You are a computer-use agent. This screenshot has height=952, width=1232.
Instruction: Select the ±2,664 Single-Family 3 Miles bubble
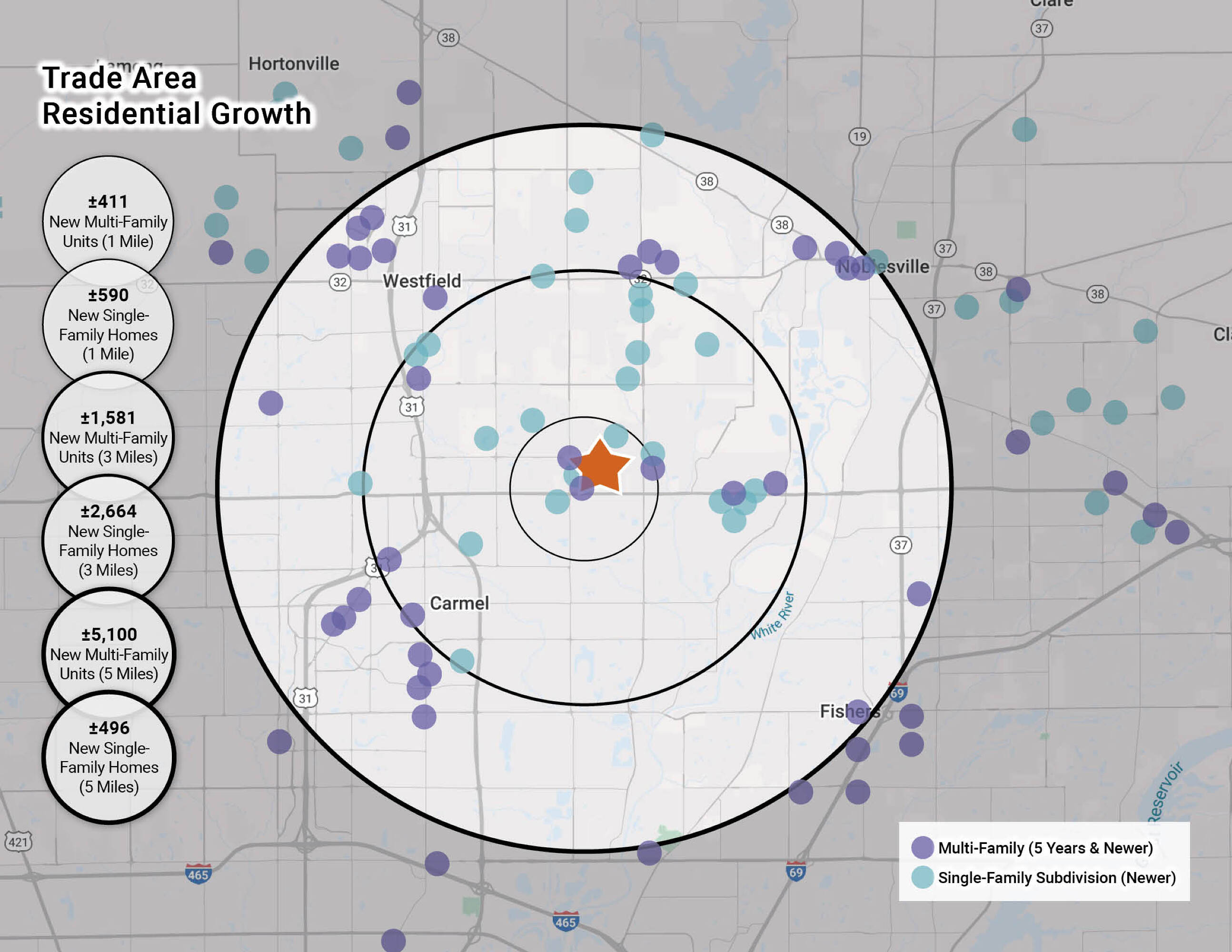point(108,540)
